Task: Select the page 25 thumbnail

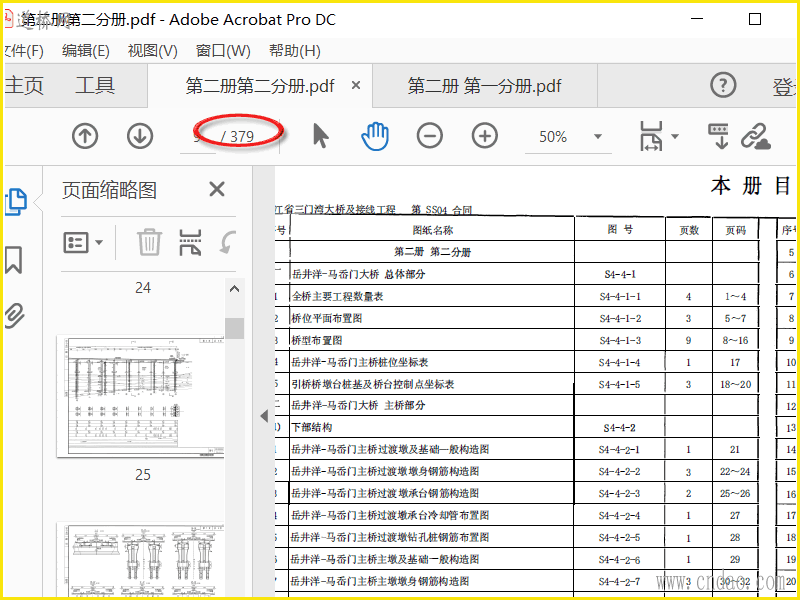Action: 141,396
